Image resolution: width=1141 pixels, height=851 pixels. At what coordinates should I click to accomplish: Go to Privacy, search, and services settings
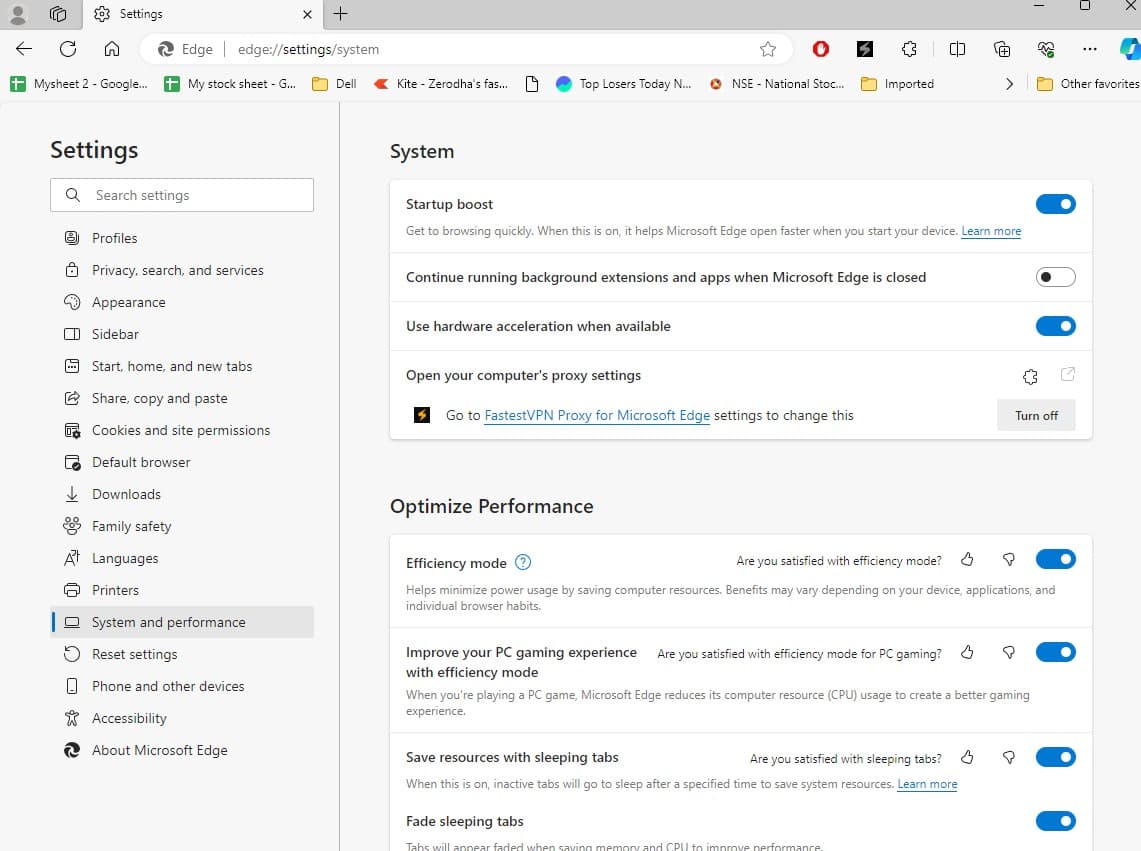(x=177, y=270)
